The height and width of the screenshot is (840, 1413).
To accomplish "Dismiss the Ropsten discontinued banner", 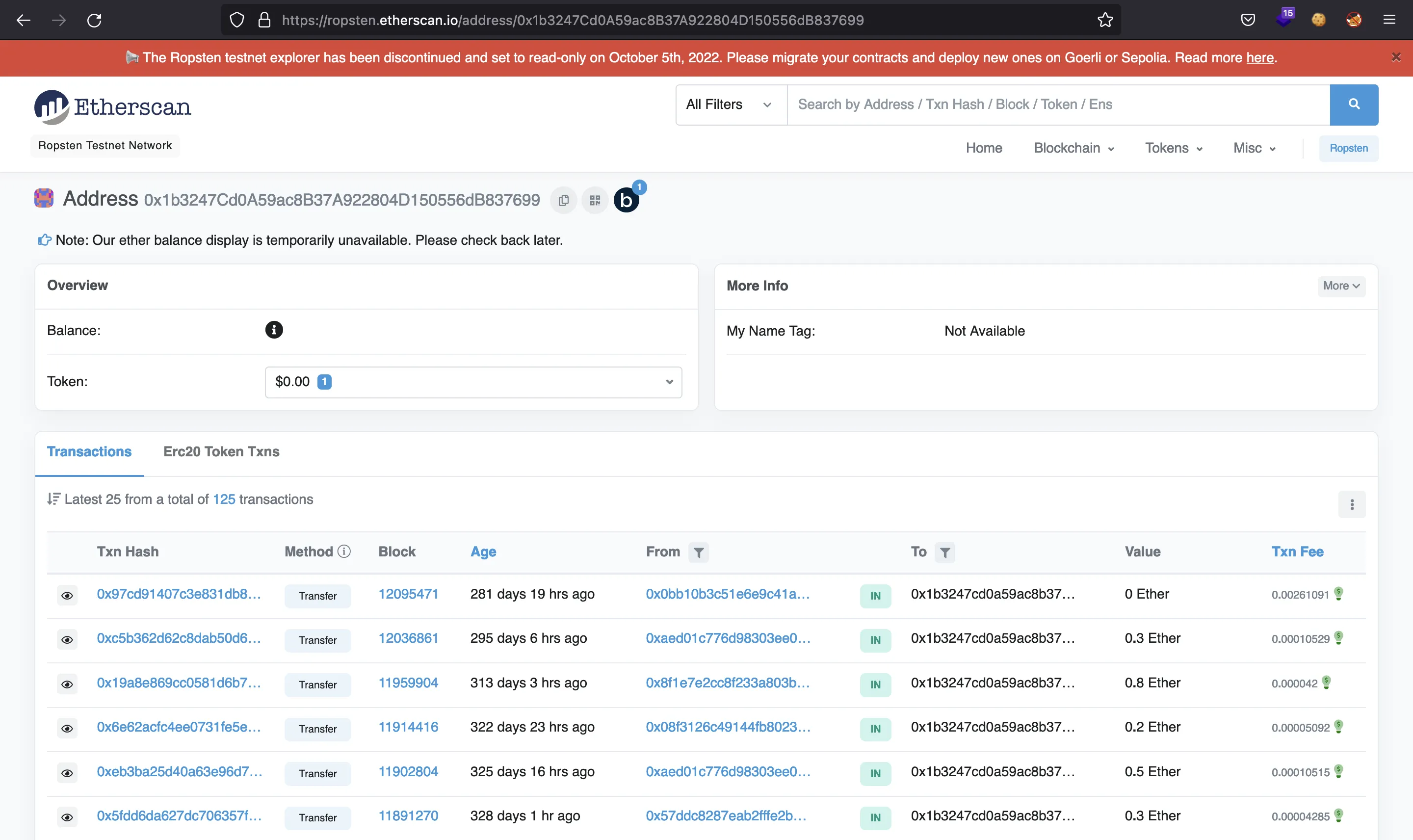I will point(1396,57).
